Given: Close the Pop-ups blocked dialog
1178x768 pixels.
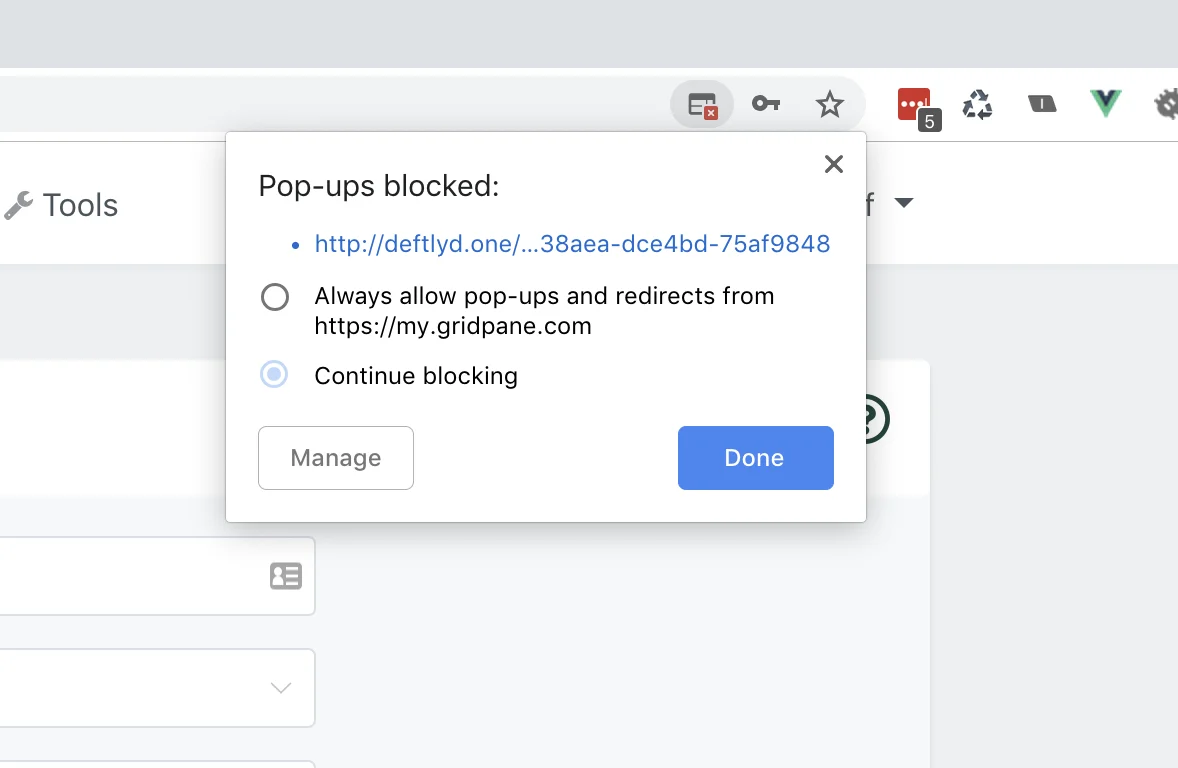Looking at the screenshot, I should pyautogui.click(x=833, y=164).
